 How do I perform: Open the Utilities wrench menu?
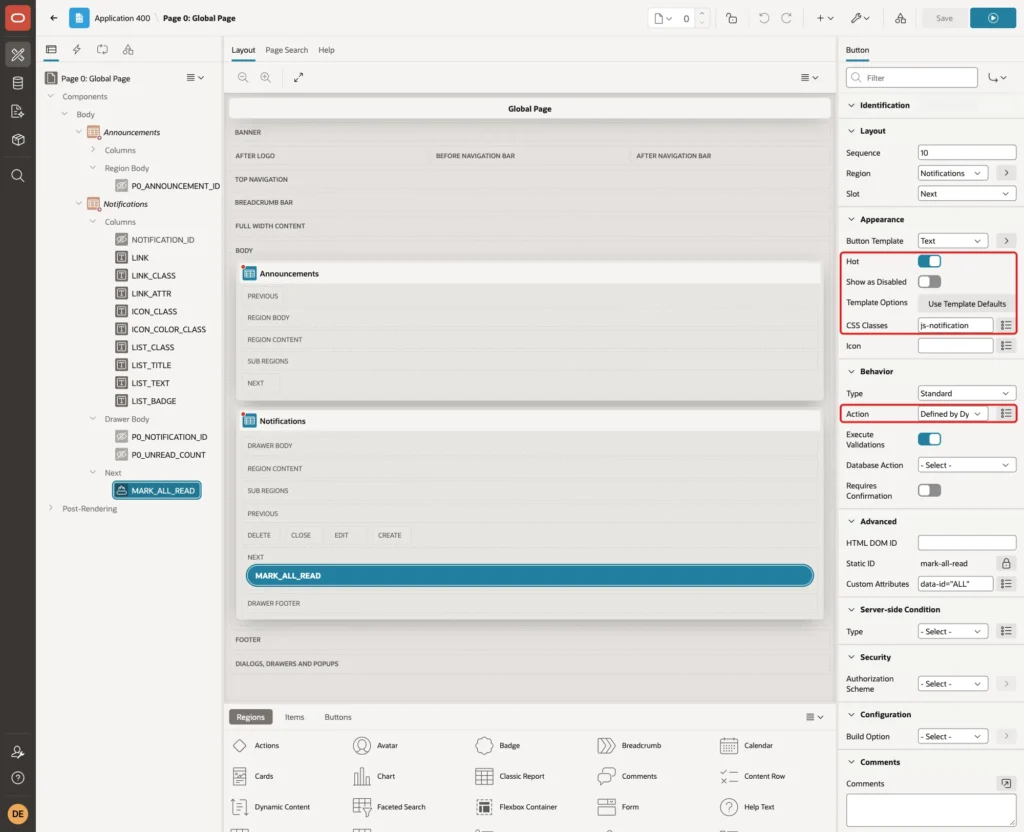[x=860, y=18]
